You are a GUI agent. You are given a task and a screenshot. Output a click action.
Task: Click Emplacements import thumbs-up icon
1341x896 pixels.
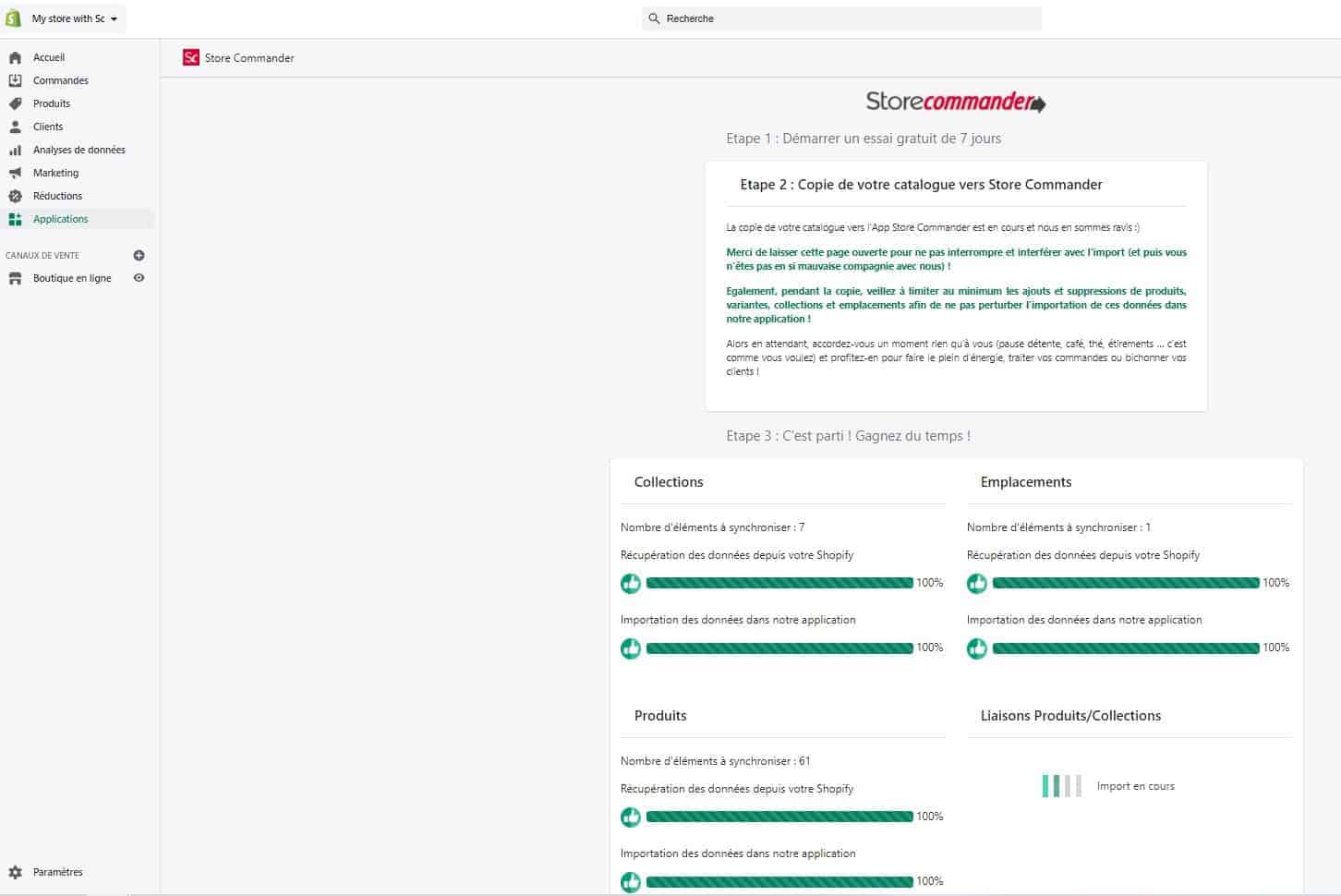pyautogui.click(x=977, y=648)
